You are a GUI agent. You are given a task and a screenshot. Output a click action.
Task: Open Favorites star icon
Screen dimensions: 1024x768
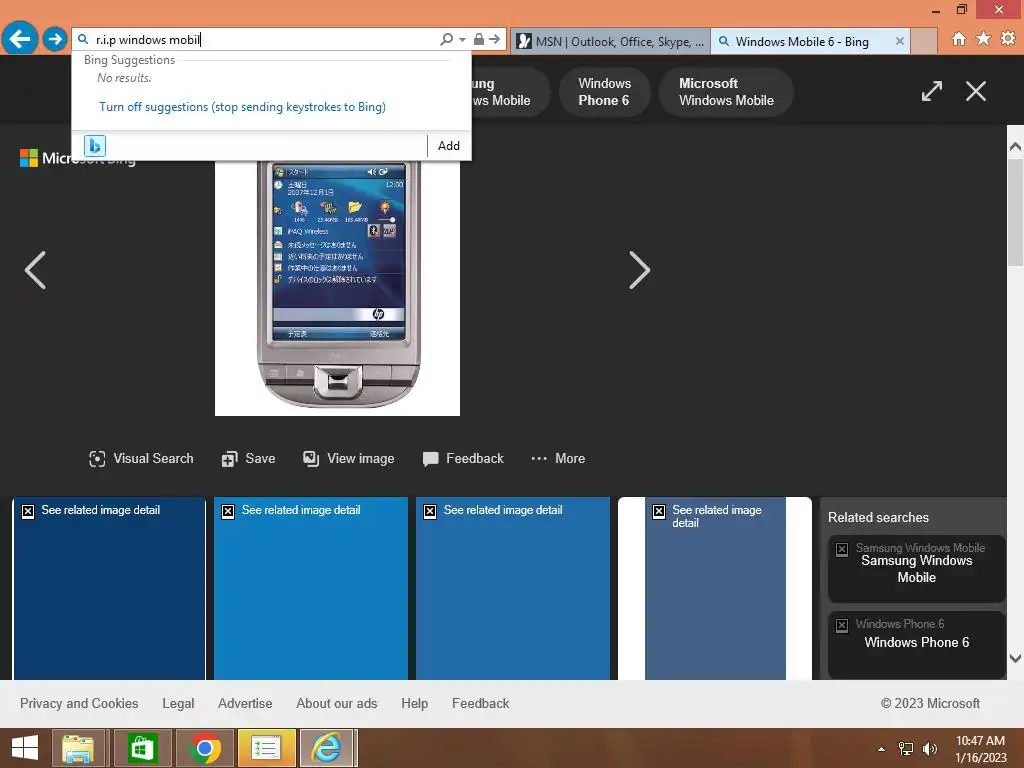point(984,39)
